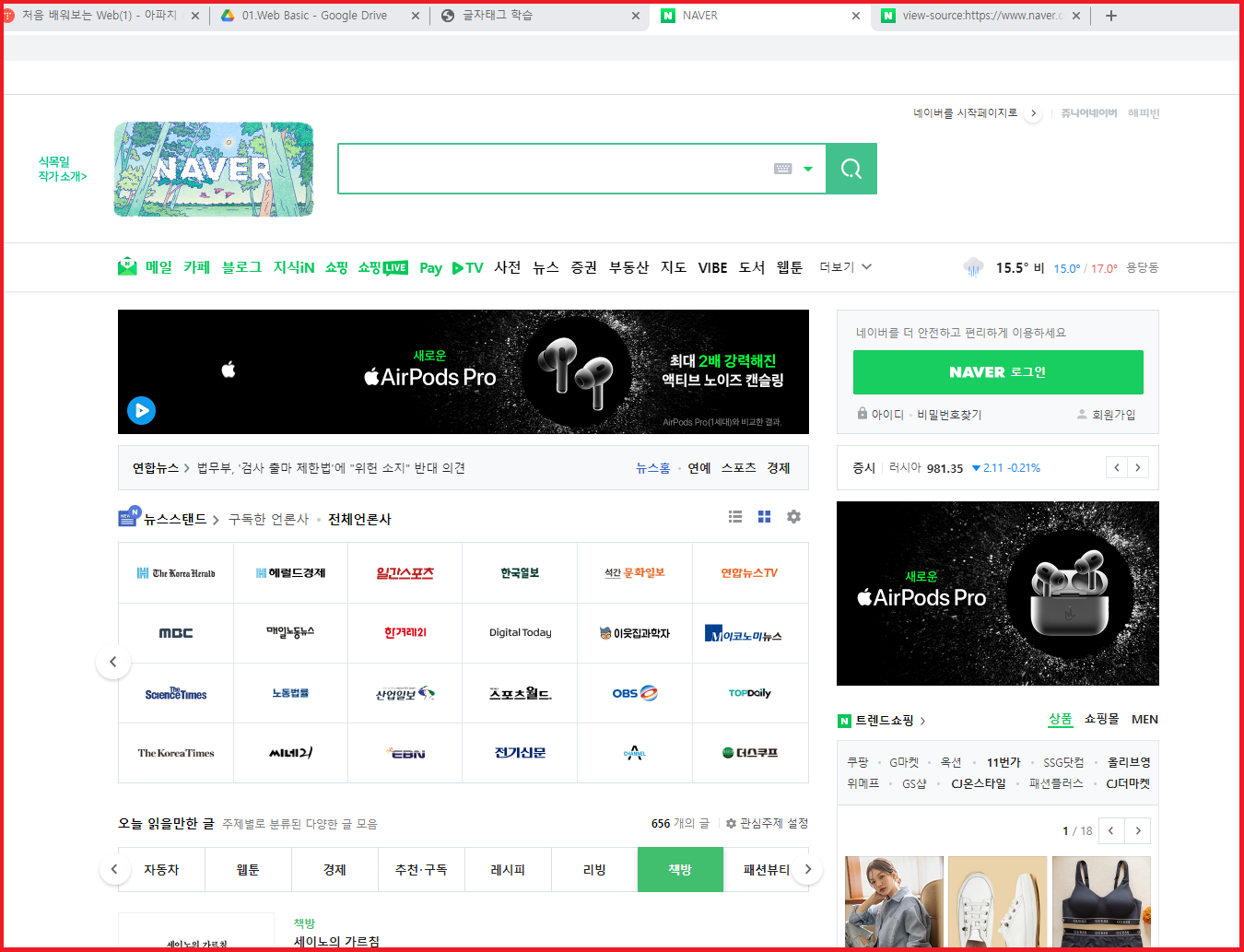Open The Korea Times press logo
Image resolution: width=1244 pixels, height=952 pixels.
point(176,753)
